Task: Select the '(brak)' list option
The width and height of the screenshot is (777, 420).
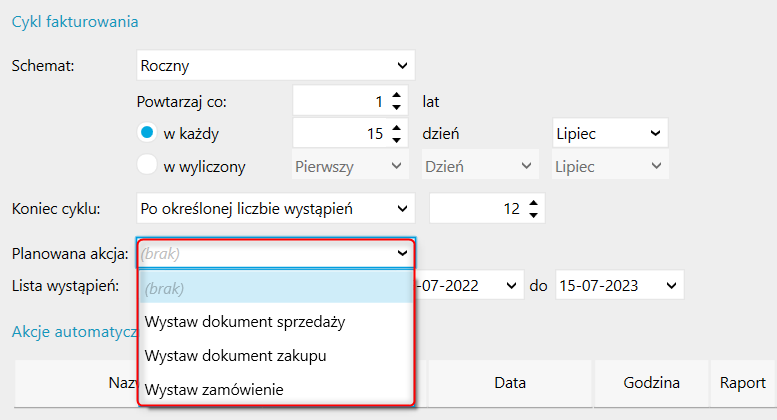Action: click(167, 289)
